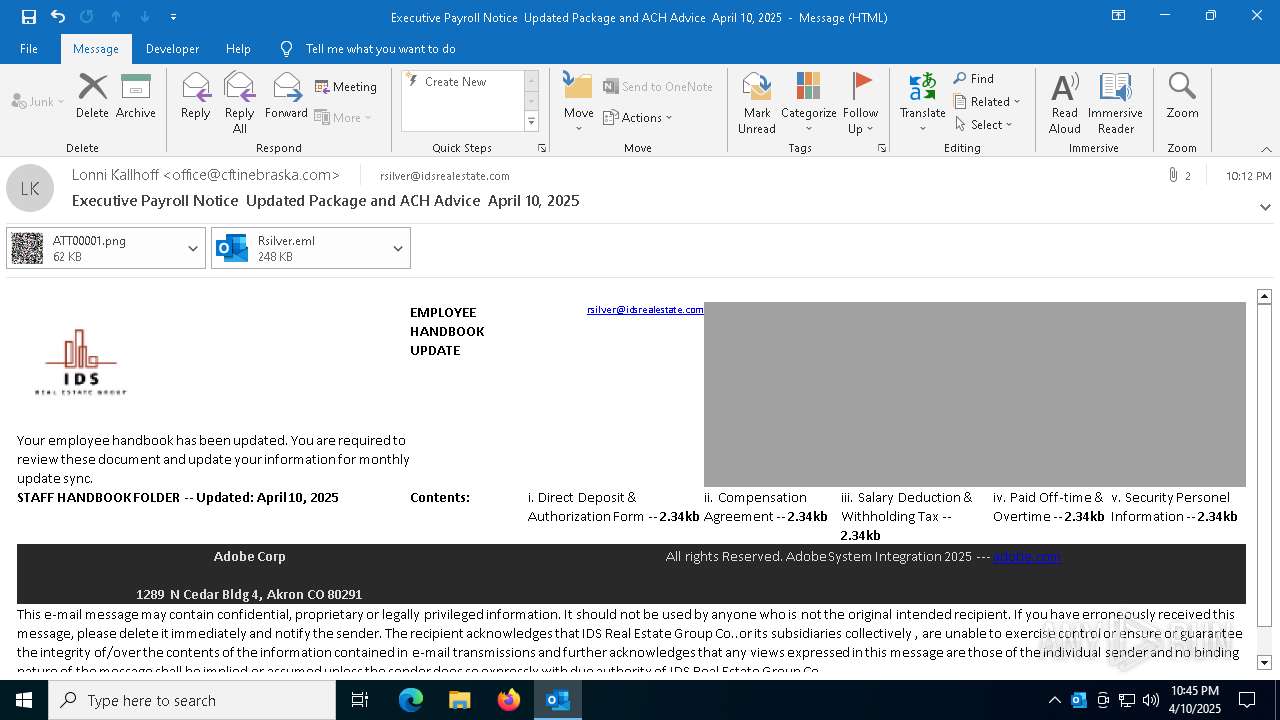Open the Quick Steps dialog launcher
The image size is (1280, 720).
click(542, 148)
